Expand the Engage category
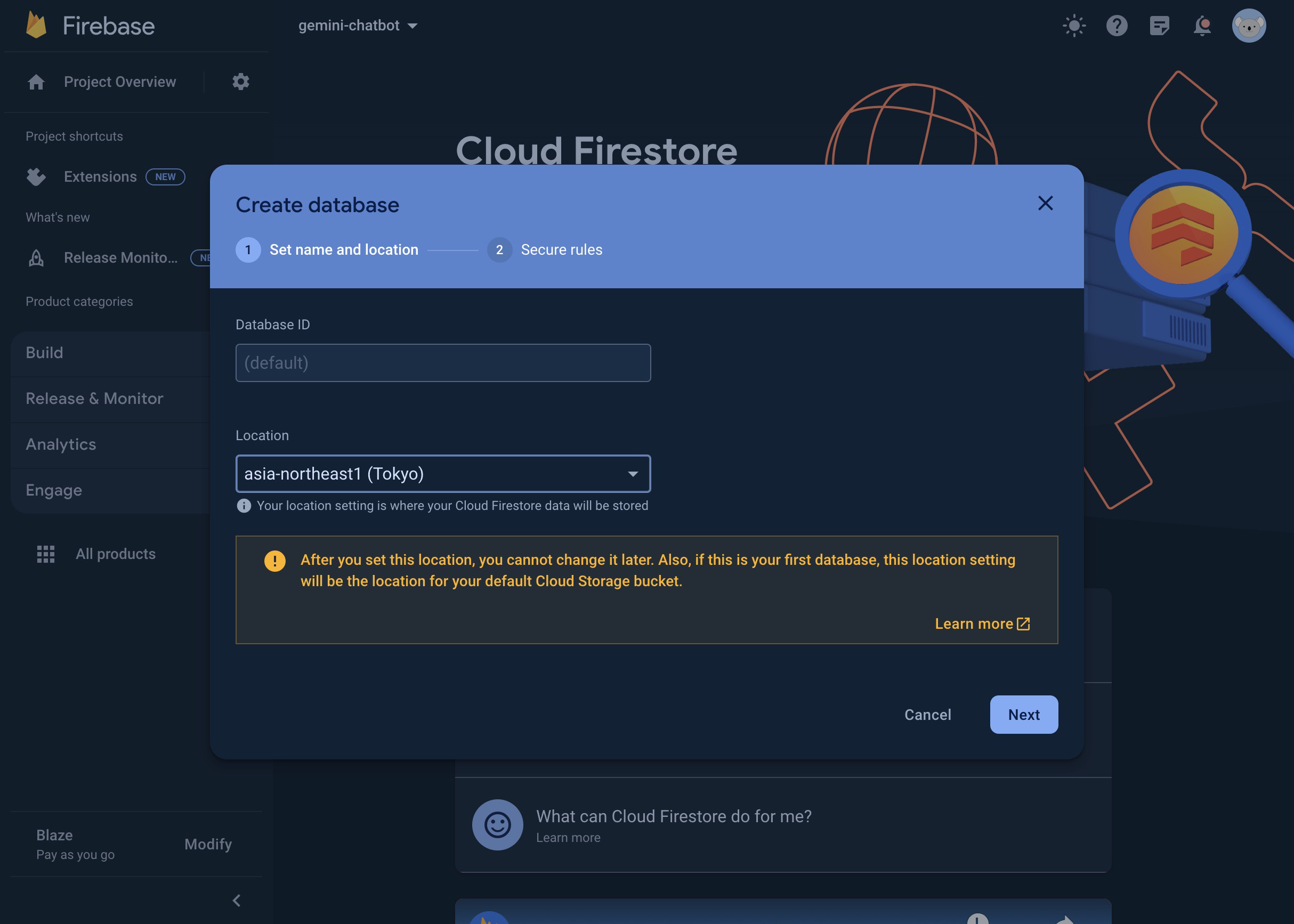This screenshot has width=1294, height=924. click(111, 490)
